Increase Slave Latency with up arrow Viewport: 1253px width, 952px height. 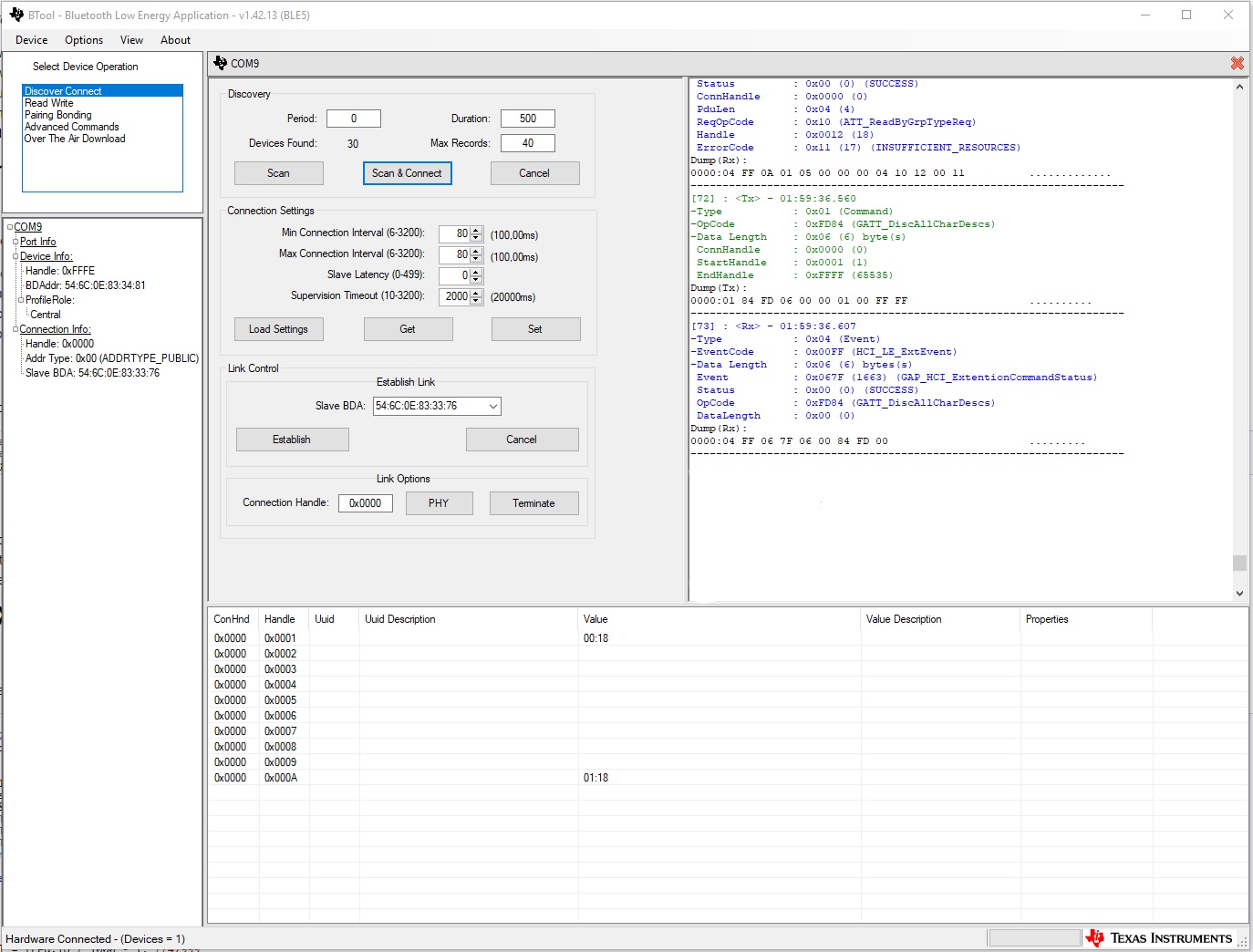(476, 272)
